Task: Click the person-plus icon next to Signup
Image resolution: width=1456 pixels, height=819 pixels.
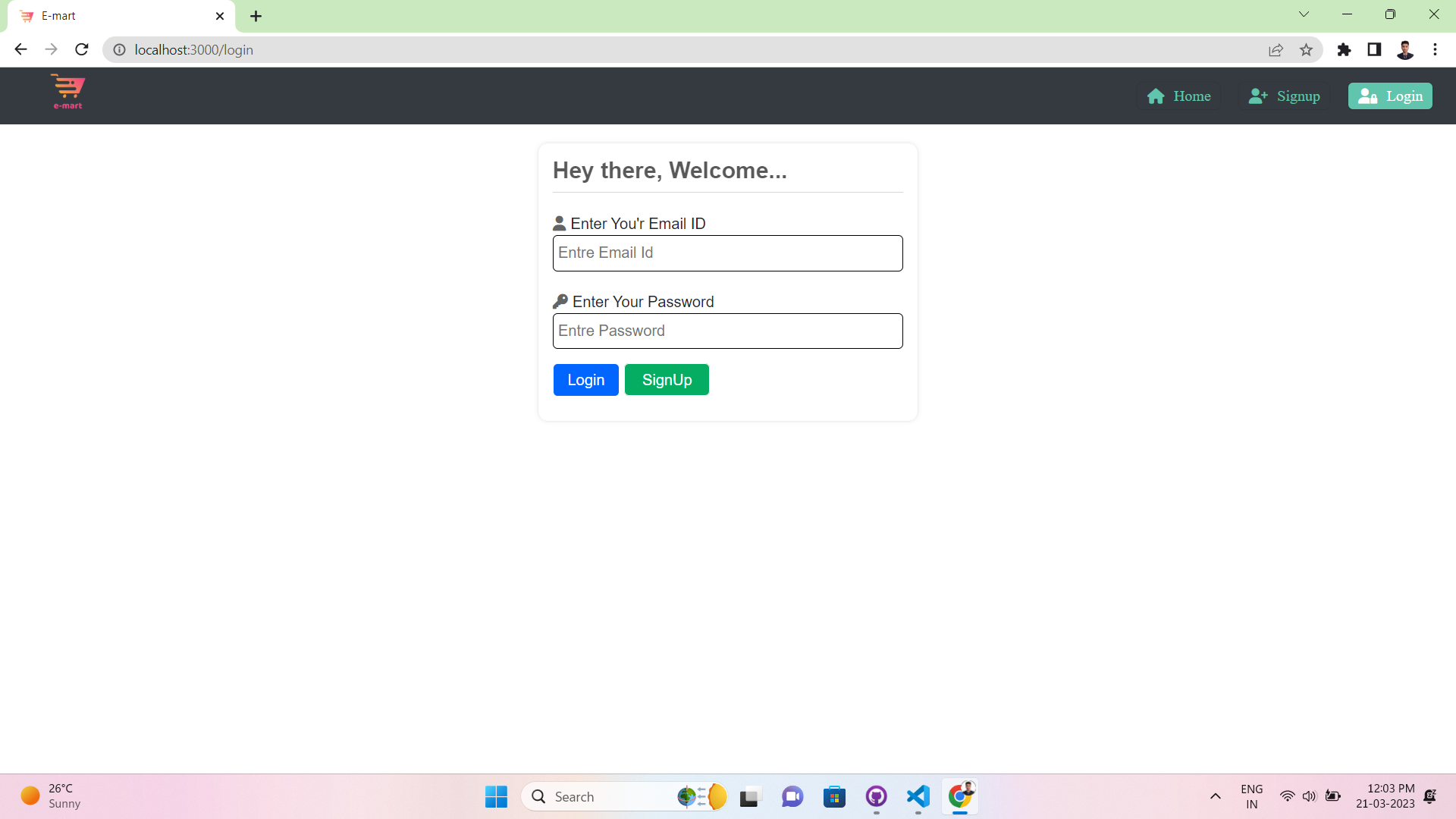Action: [x=1258, y=96]
